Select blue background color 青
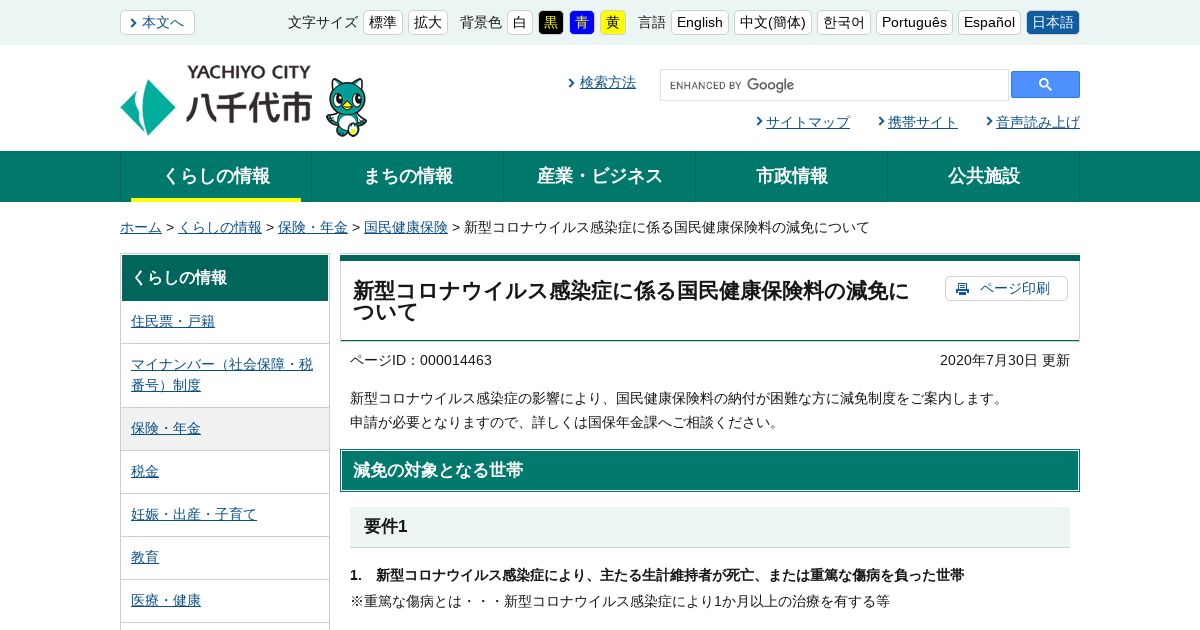 (582, 22)
